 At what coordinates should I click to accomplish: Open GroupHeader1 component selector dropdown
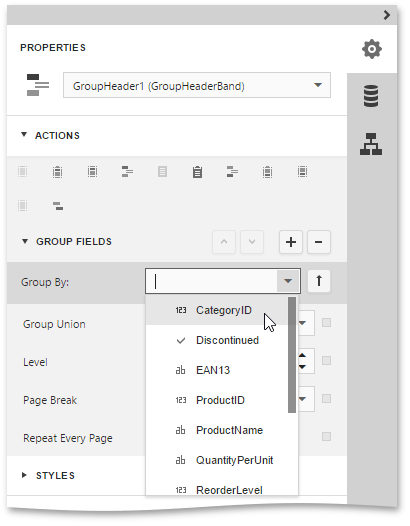(197, 85)
